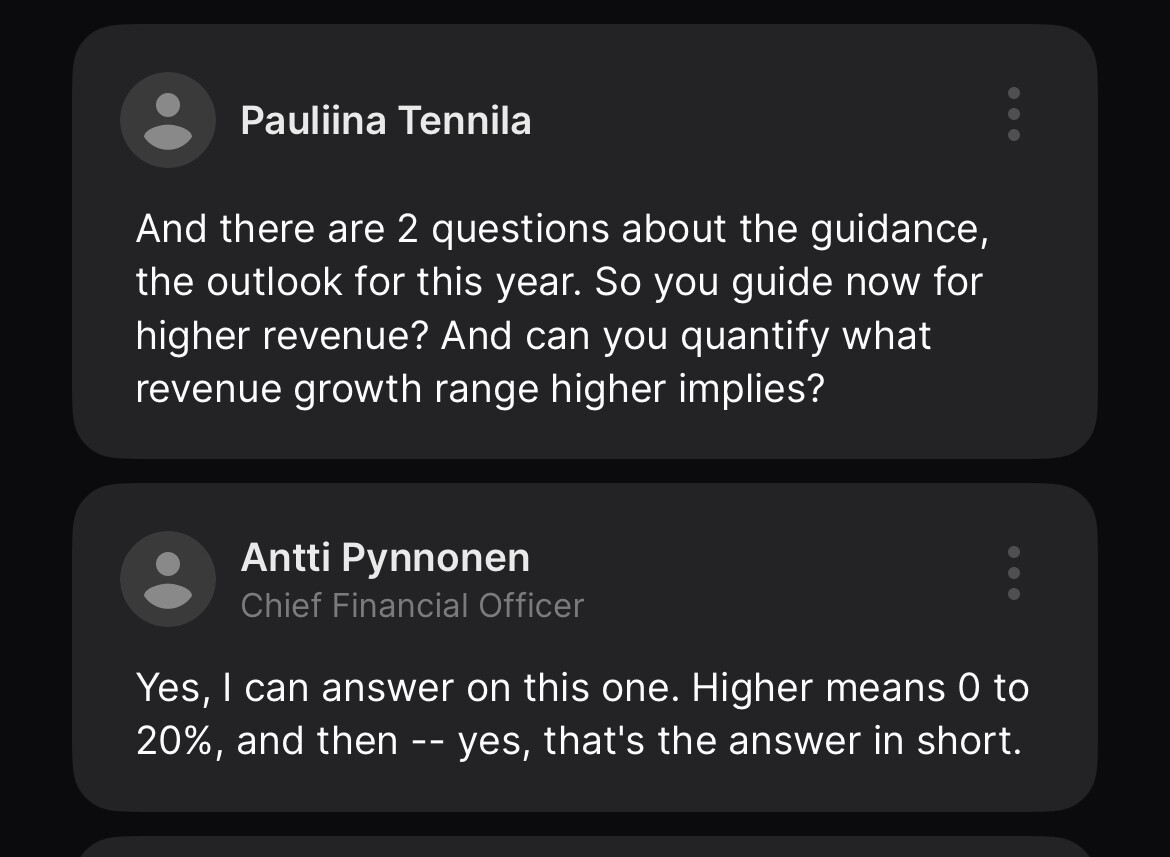Image resolution: width=1170 pixels, height=857 pixels.
Task: Click Pauliina Tennila's profile avatar
Action: point(168,120)
